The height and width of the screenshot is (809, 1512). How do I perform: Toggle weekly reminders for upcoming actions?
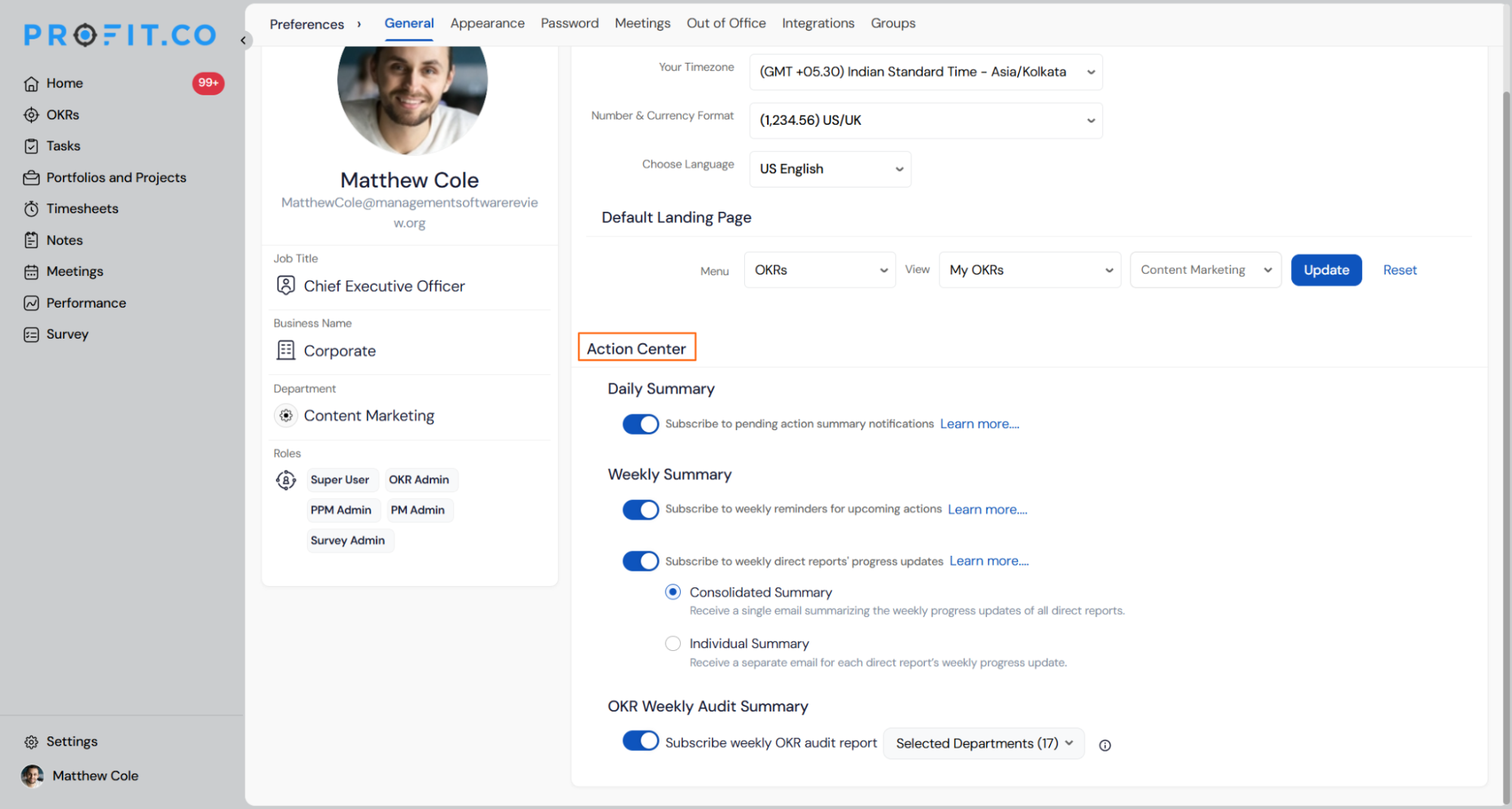640,510
